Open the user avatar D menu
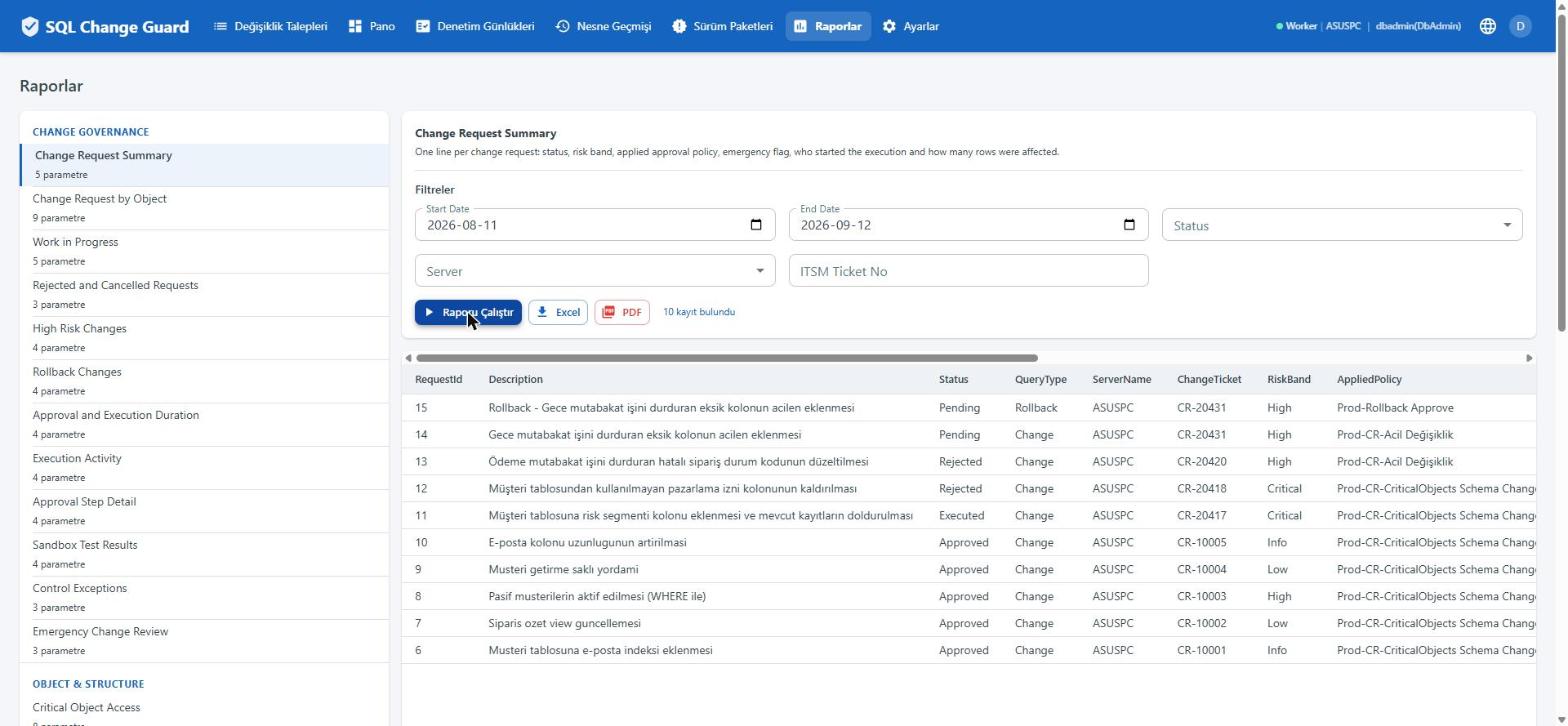Image resolution: width=1568 pixels, height=726 pixels. [1520, 27]
